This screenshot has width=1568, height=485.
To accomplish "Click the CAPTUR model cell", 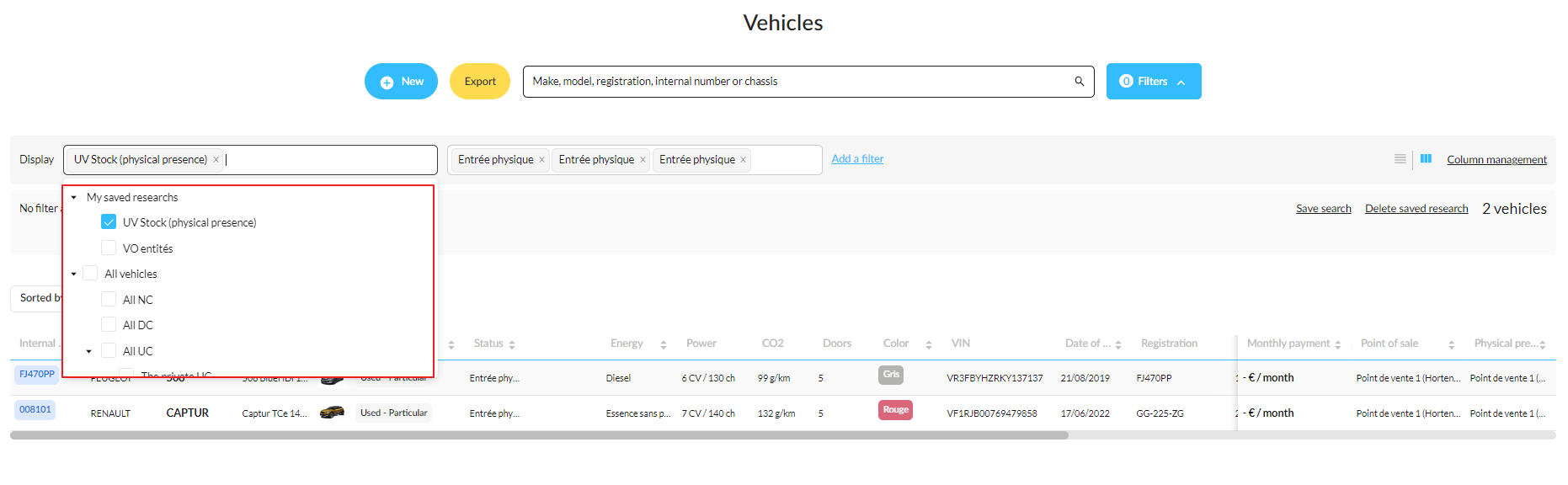I will pos(187,413).
